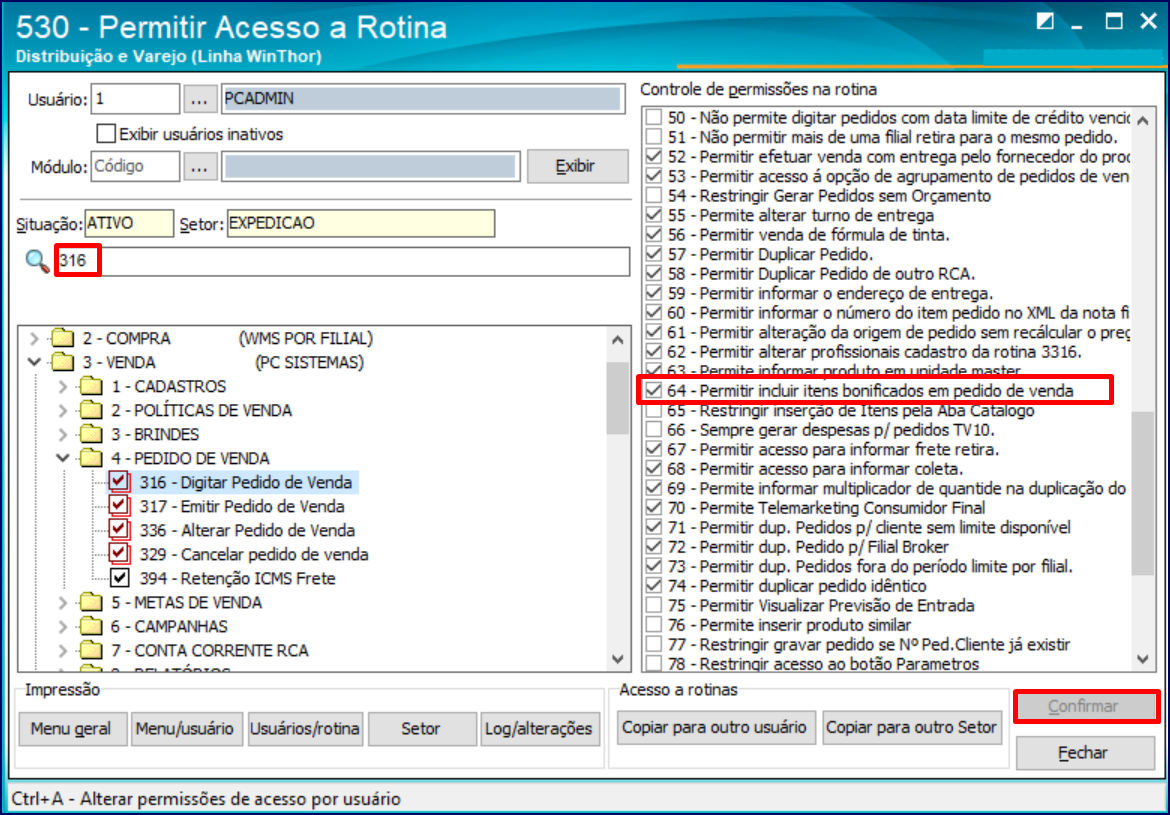Click the Setor print button
This screenshot has height=815, width=1170.
pos(422,728)
